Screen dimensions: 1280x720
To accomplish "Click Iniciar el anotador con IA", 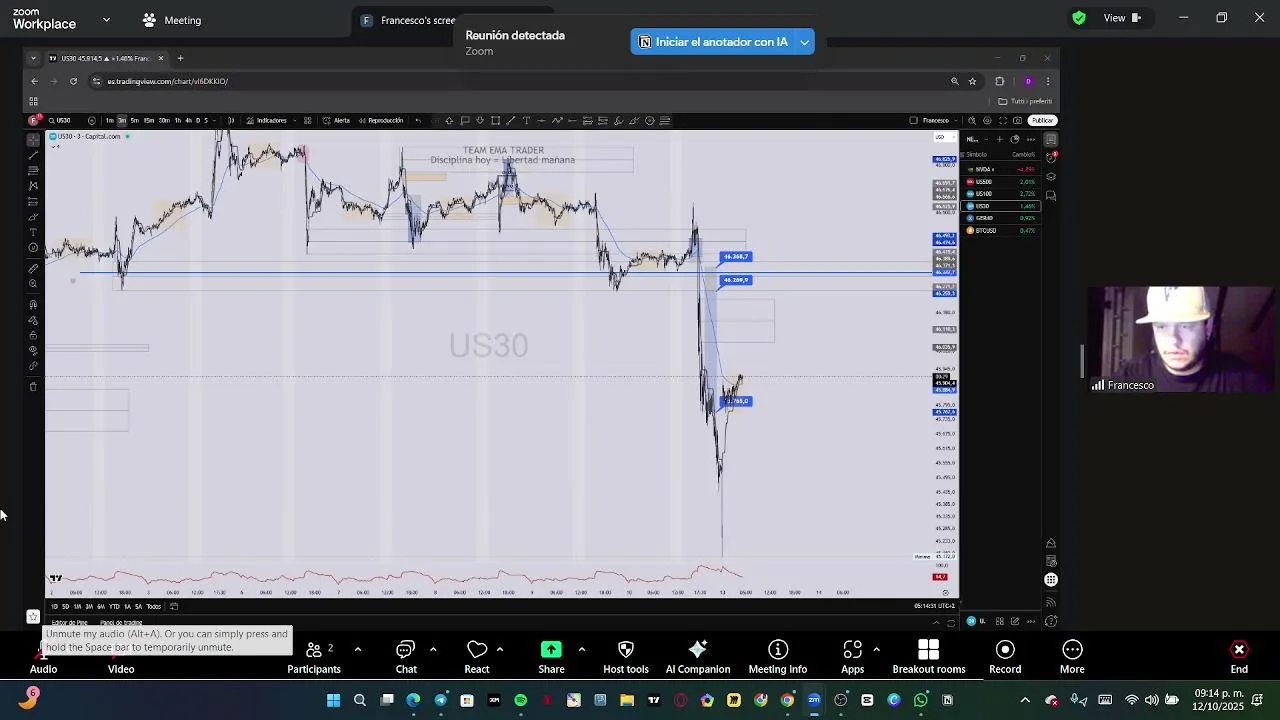I will [x=713, y=42].
